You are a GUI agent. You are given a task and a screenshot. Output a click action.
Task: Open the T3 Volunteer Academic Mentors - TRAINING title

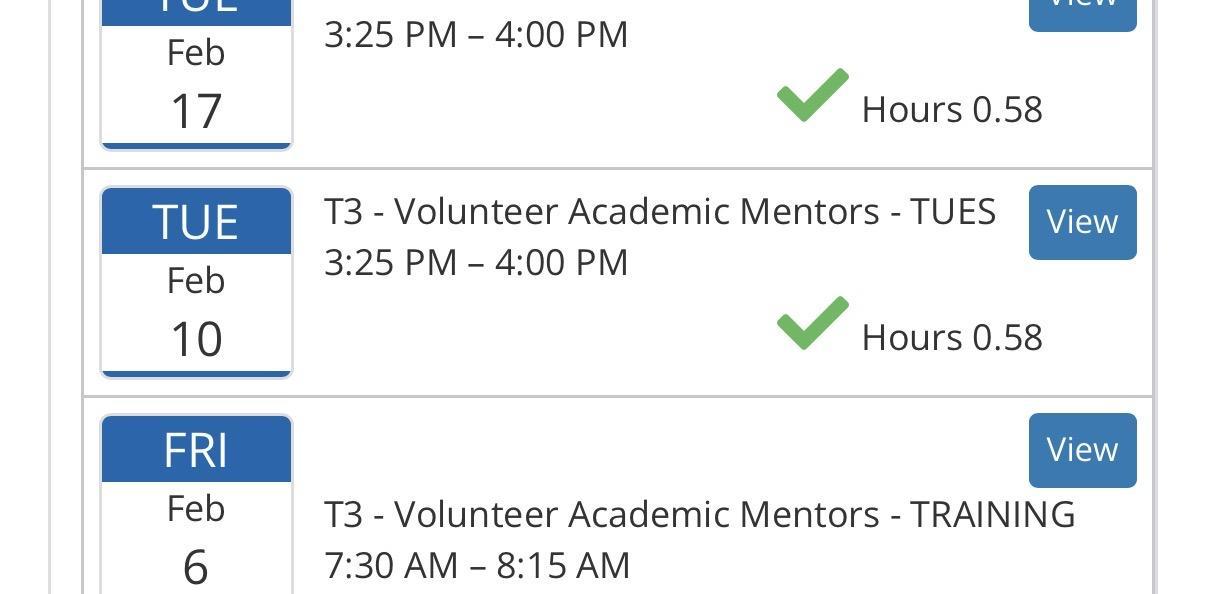[699, 514]
